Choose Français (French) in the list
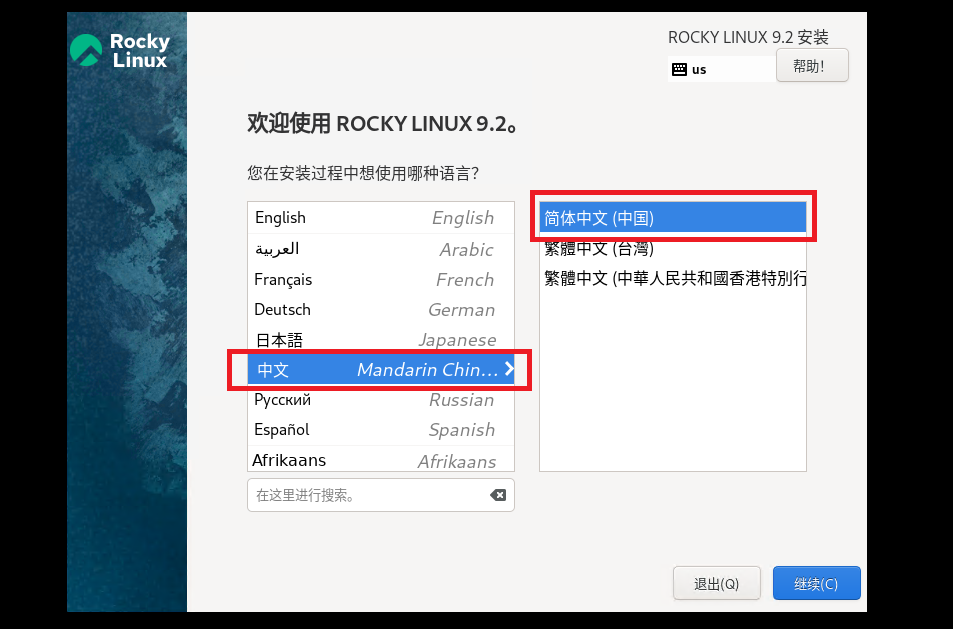The width and height of the screenshot is (953, 629). [381, 279]
